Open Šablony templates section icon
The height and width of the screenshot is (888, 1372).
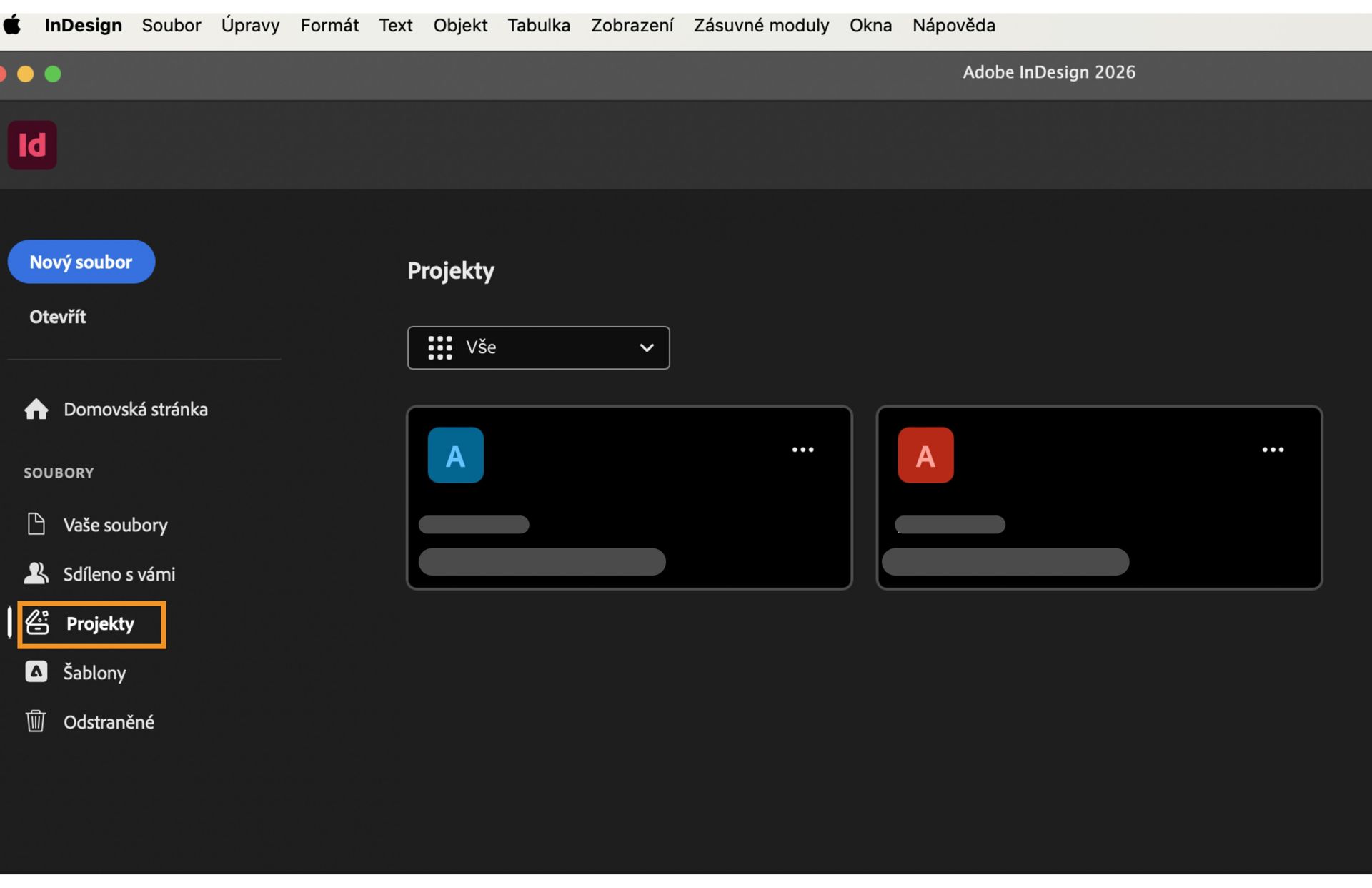pos(36,672)
